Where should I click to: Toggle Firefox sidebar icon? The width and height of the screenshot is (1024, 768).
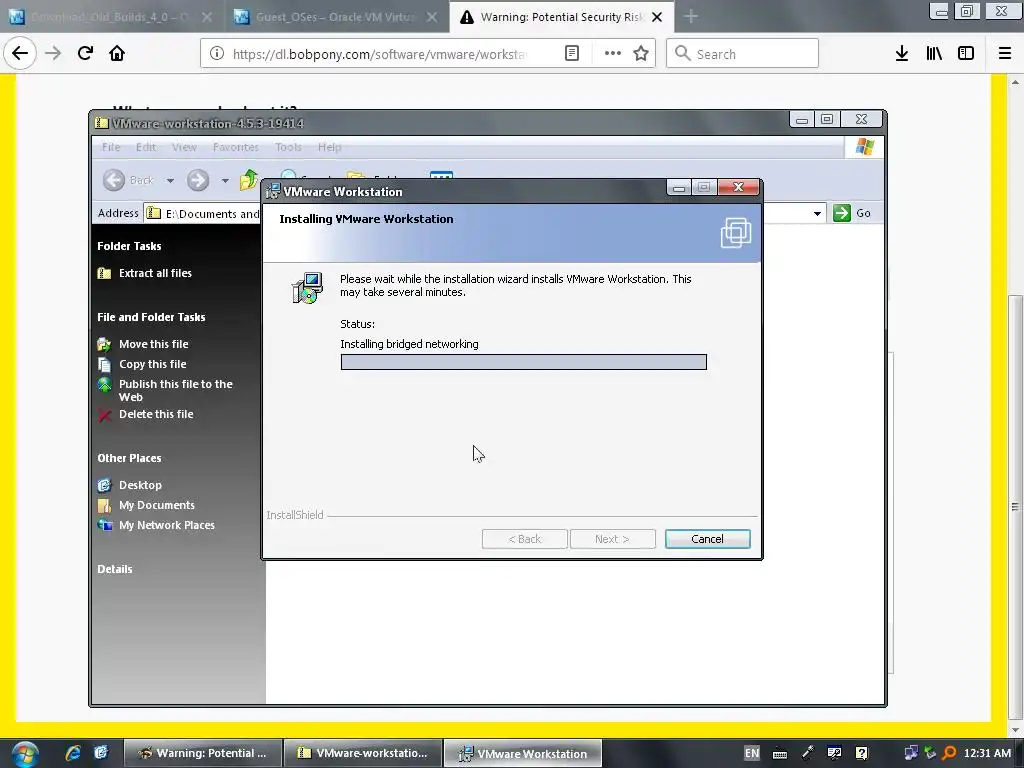(966, 54)
